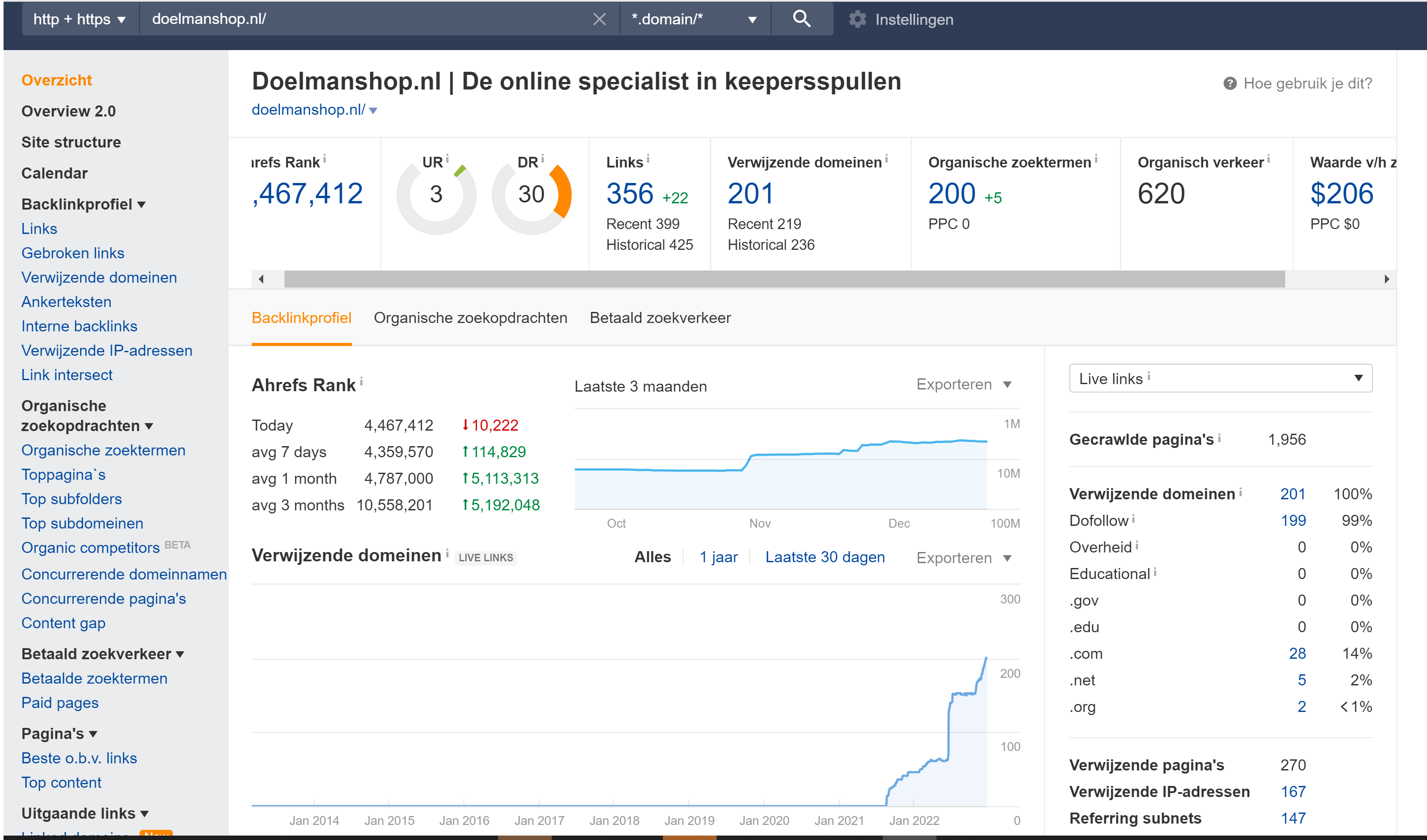Select the 1 jaar time range

pos(718,557)
